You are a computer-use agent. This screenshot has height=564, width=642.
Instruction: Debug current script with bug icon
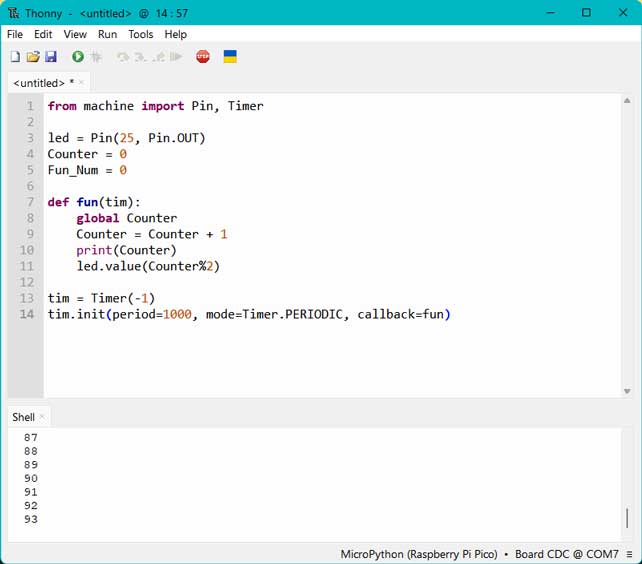click(x=96, y=57)
